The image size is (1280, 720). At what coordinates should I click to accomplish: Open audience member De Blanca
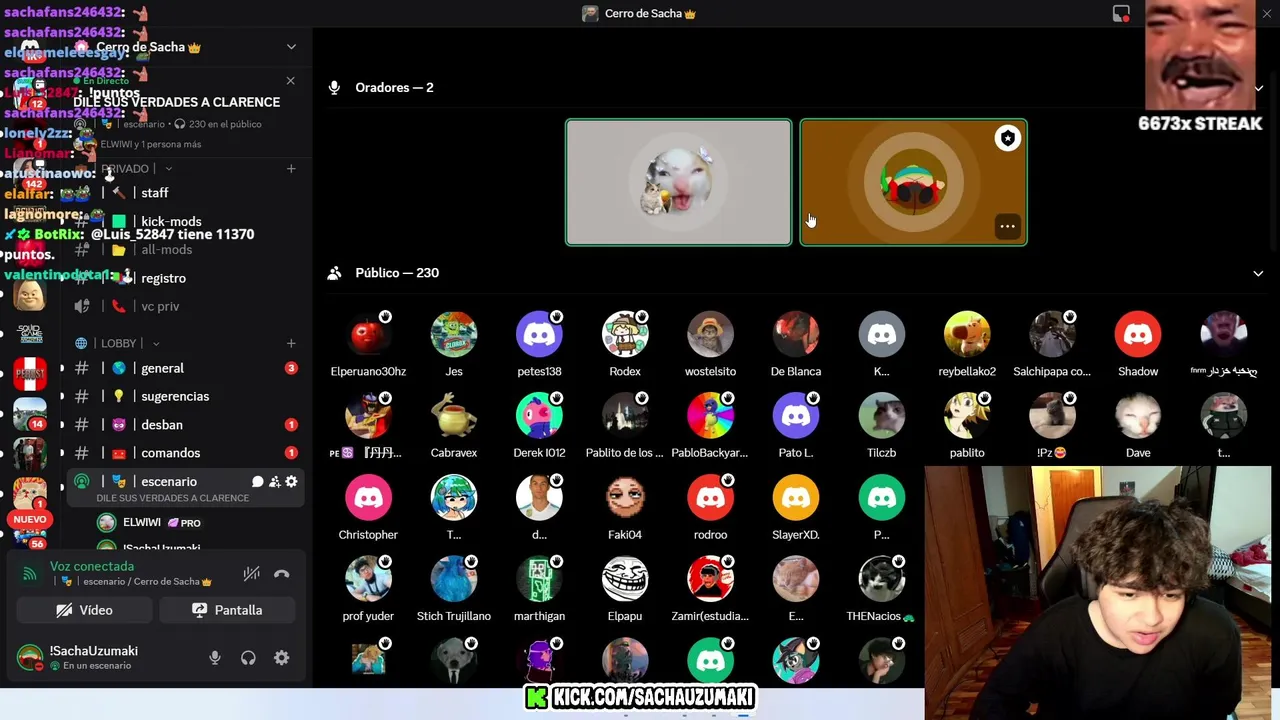[796, 344]
